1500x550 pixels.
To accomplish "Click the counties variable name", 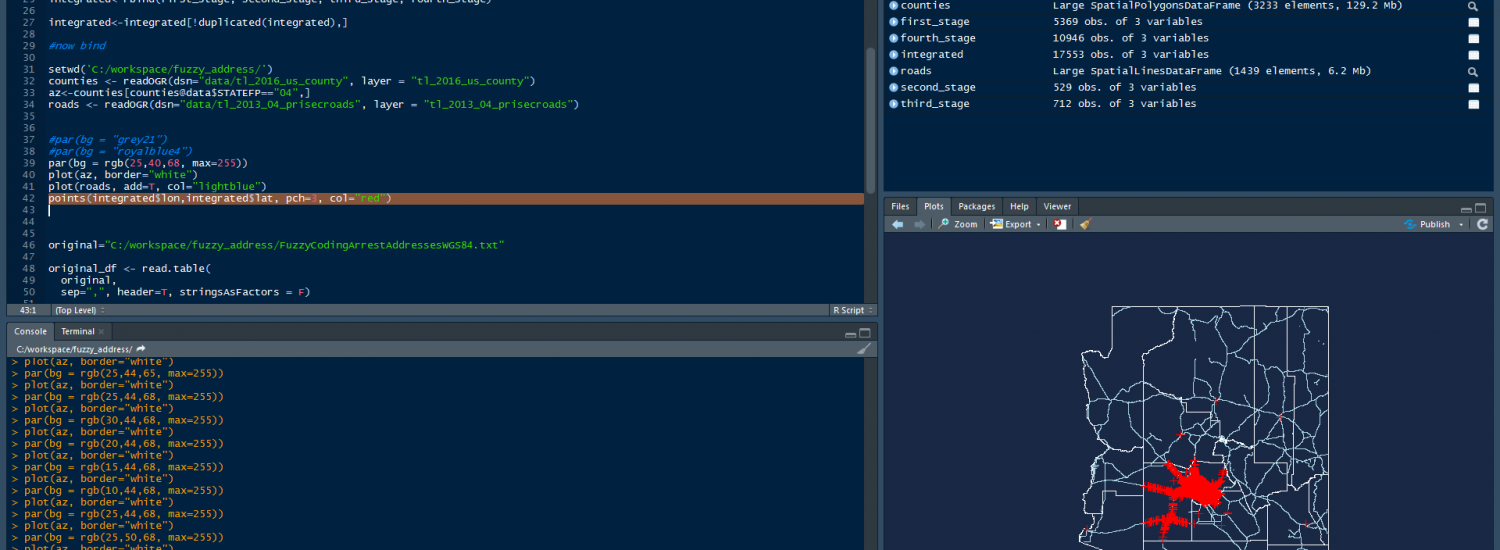I will coord(925,5).
